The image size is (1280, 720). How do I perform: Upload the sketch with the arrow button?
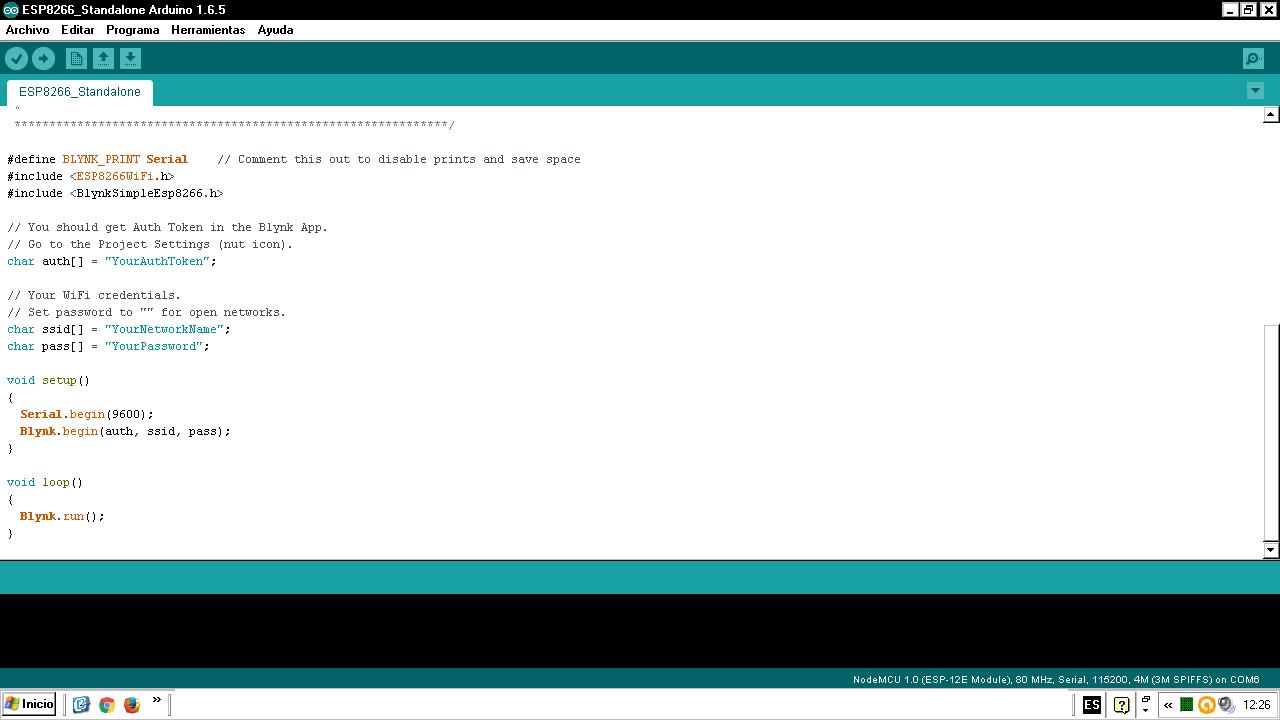coord(43,58)
